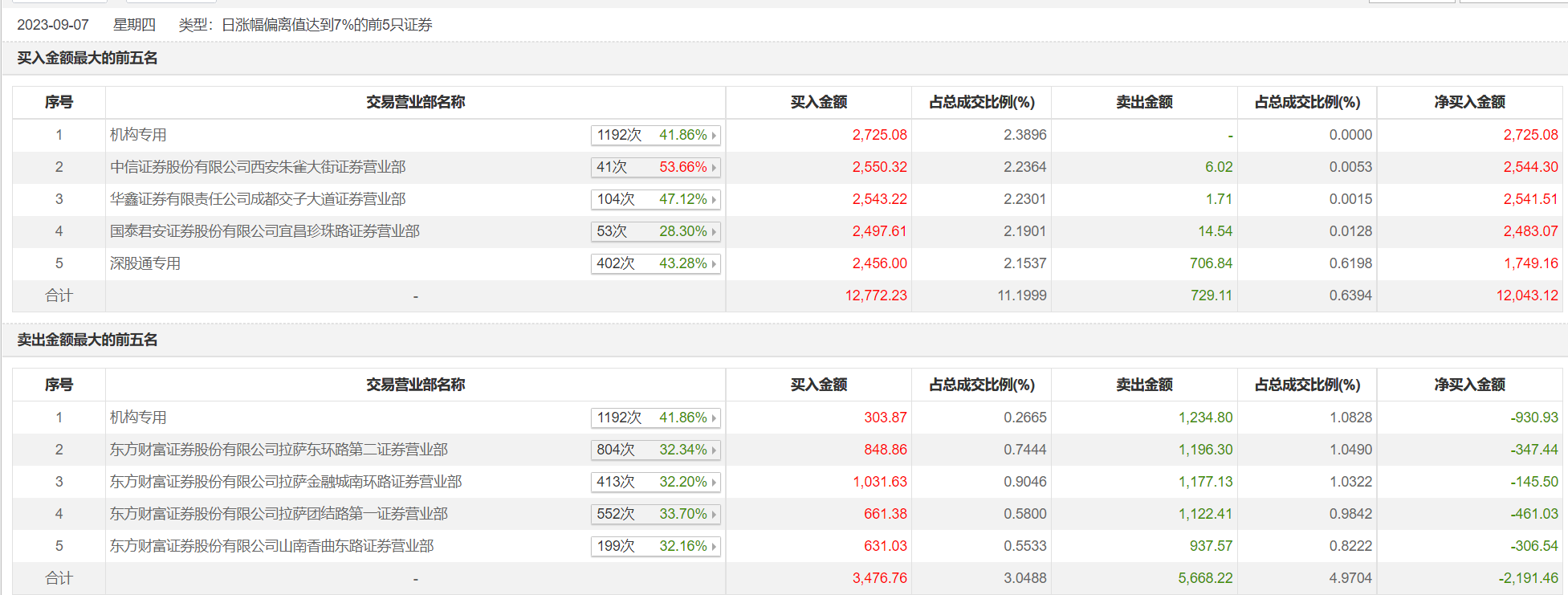Expand 104次 47.12% badge for 华鑫证券
The height and width of the screenshot is (595, 1568).
click(x=655, y=199)
